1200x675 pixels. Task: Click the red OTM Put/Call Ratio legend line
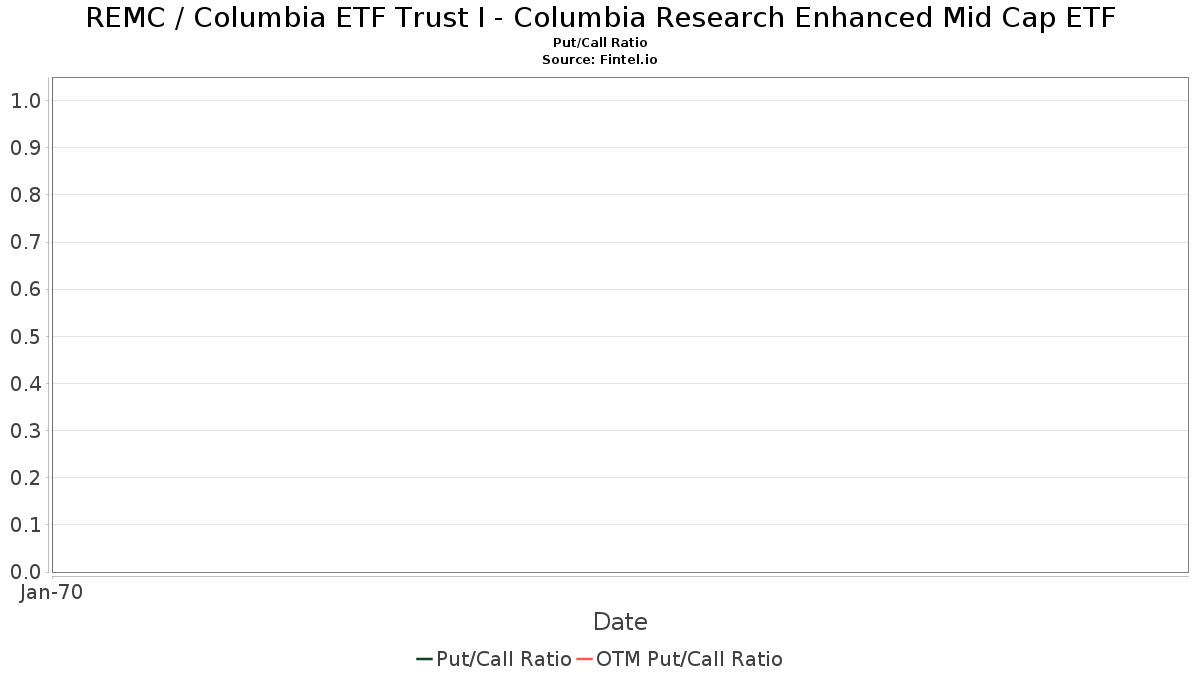click(x=584, y=659)
